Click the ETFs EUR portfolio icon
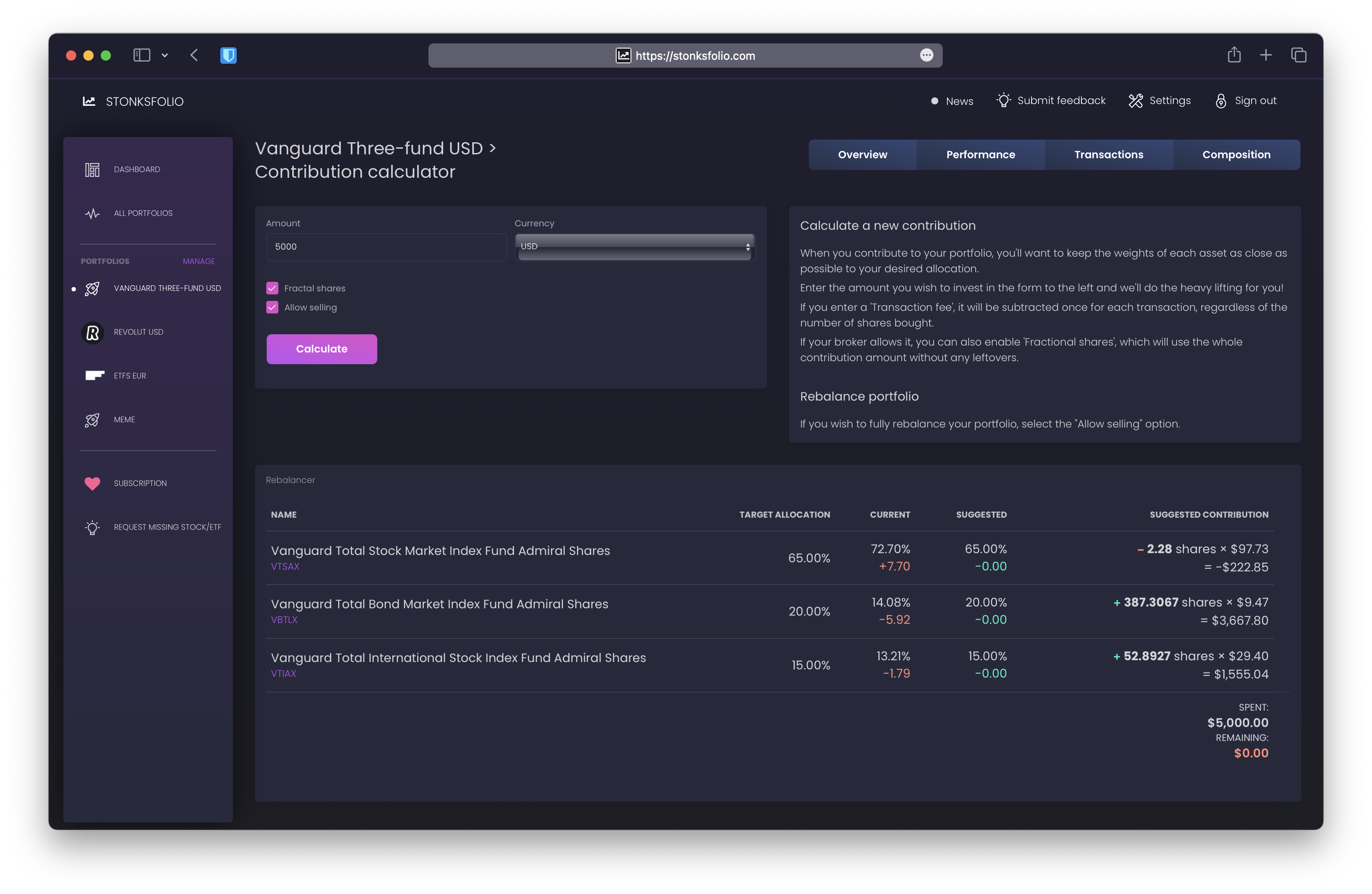The height and width of the screenshot is (894, 1372). point(95,376)
